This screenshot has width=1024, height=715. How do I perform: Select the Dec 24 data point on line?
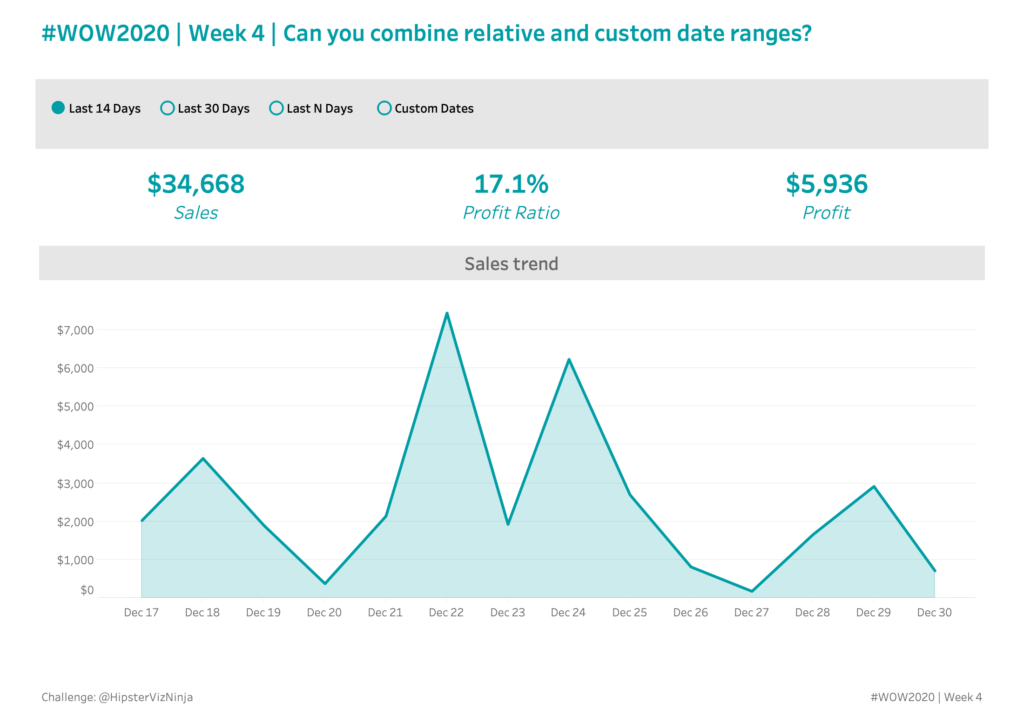(x=569, y=359)
